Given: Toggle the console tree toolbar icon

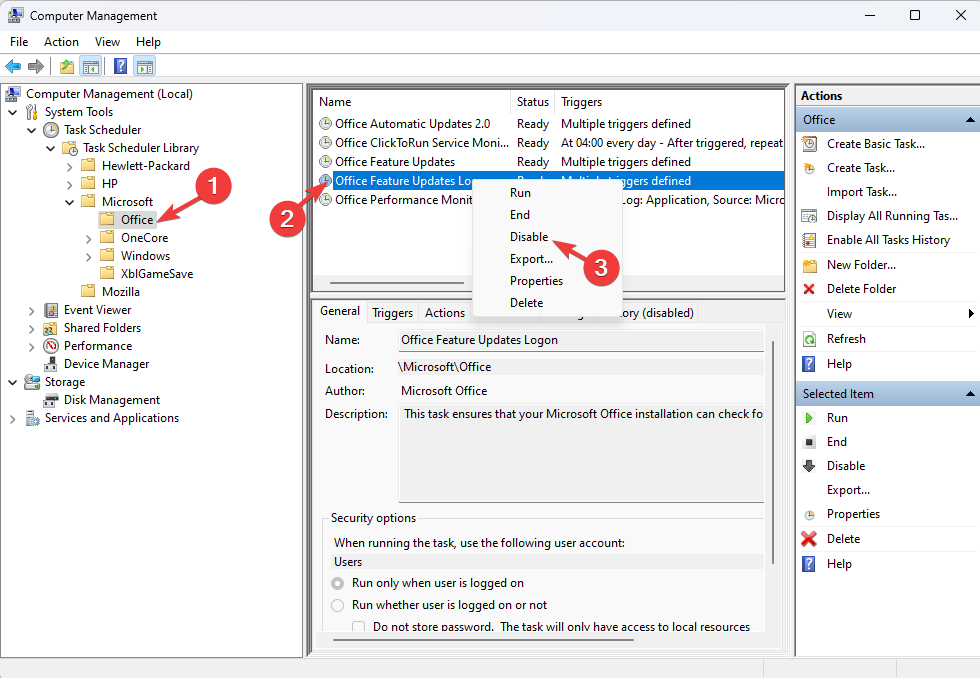Looking at the screenshot, I should [91, 66].
